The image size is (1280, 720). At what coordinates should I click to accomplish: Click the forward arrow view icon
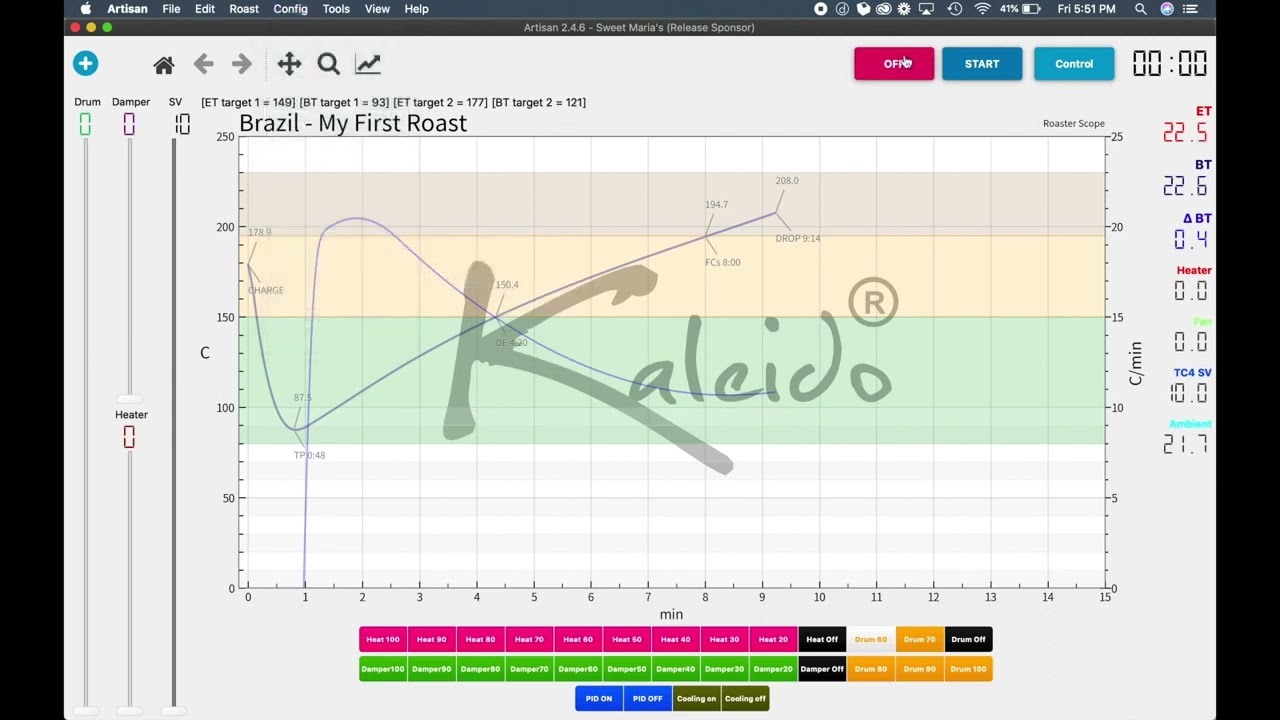click(x=241, y=65)
